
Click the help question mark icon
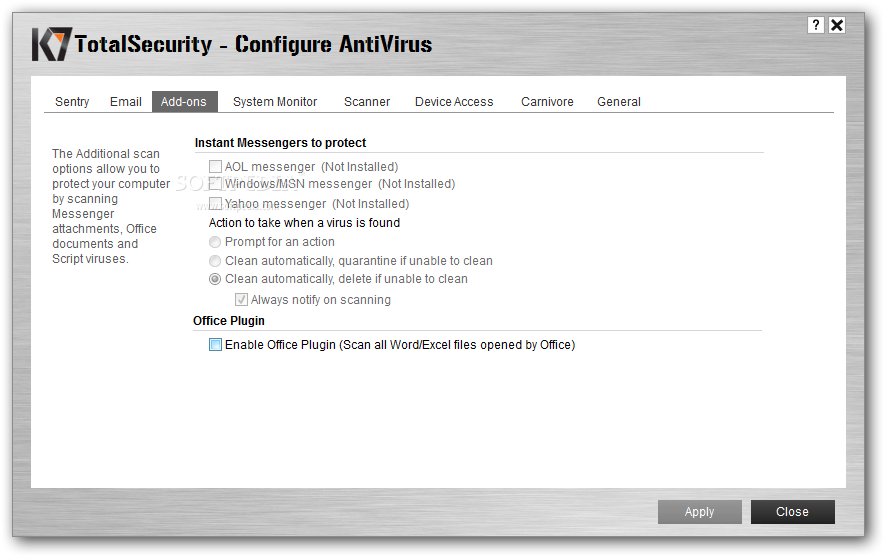tap(816, 25)
